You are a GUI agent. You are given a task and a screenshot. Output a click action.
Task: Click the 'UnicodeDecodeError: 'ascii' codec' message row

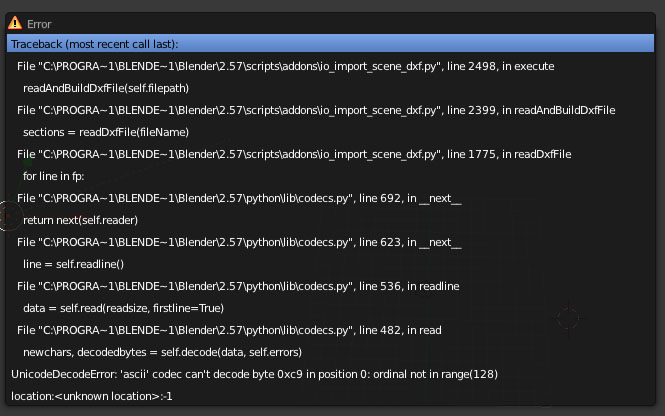tap(330, 374)
